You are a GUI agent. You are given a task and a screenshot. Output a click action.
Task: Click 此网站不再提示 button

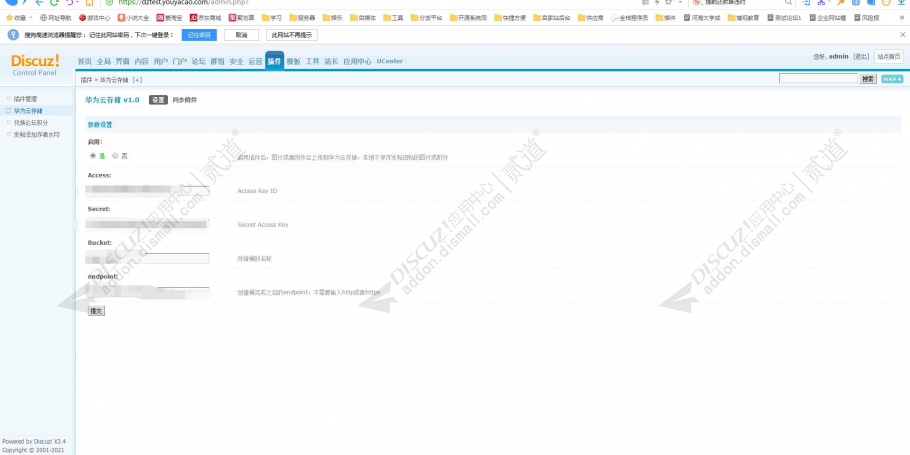[292, 35]
